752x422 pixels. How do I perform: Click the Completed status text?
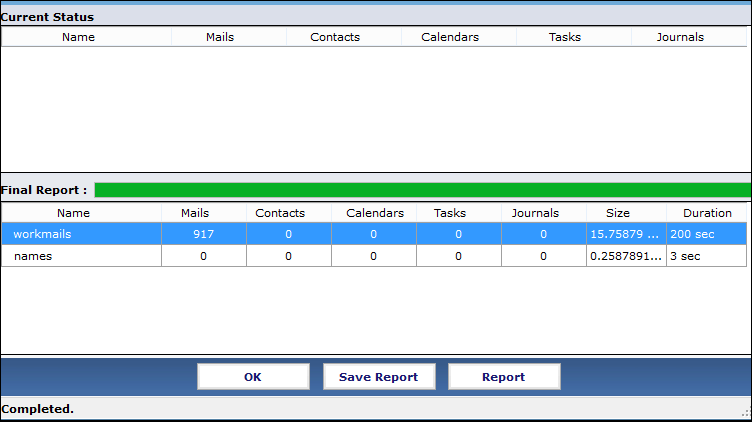[x=37, y=409]
